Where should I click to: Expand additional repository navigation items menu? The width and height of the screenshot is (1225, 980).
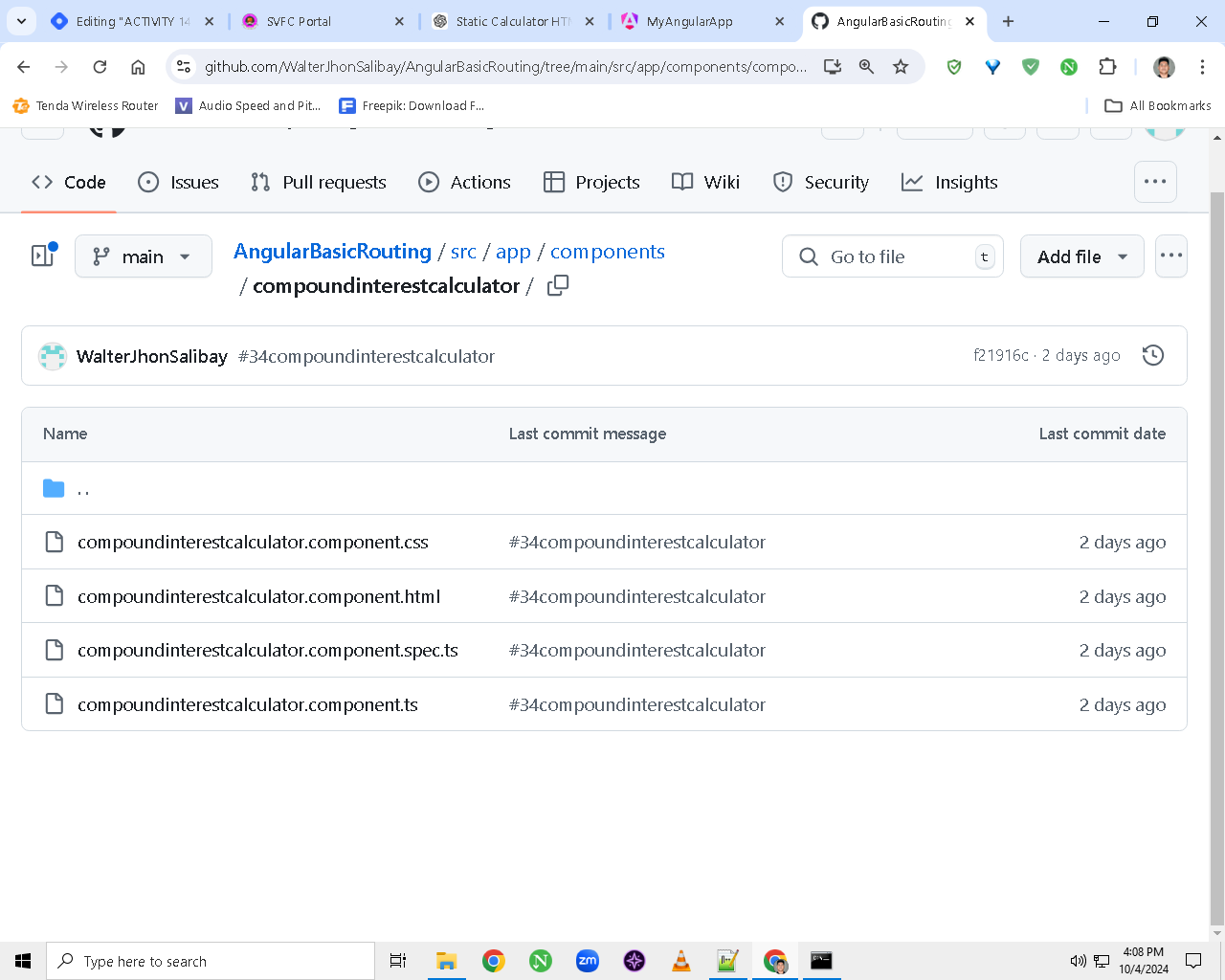(x=1155, y=182)
